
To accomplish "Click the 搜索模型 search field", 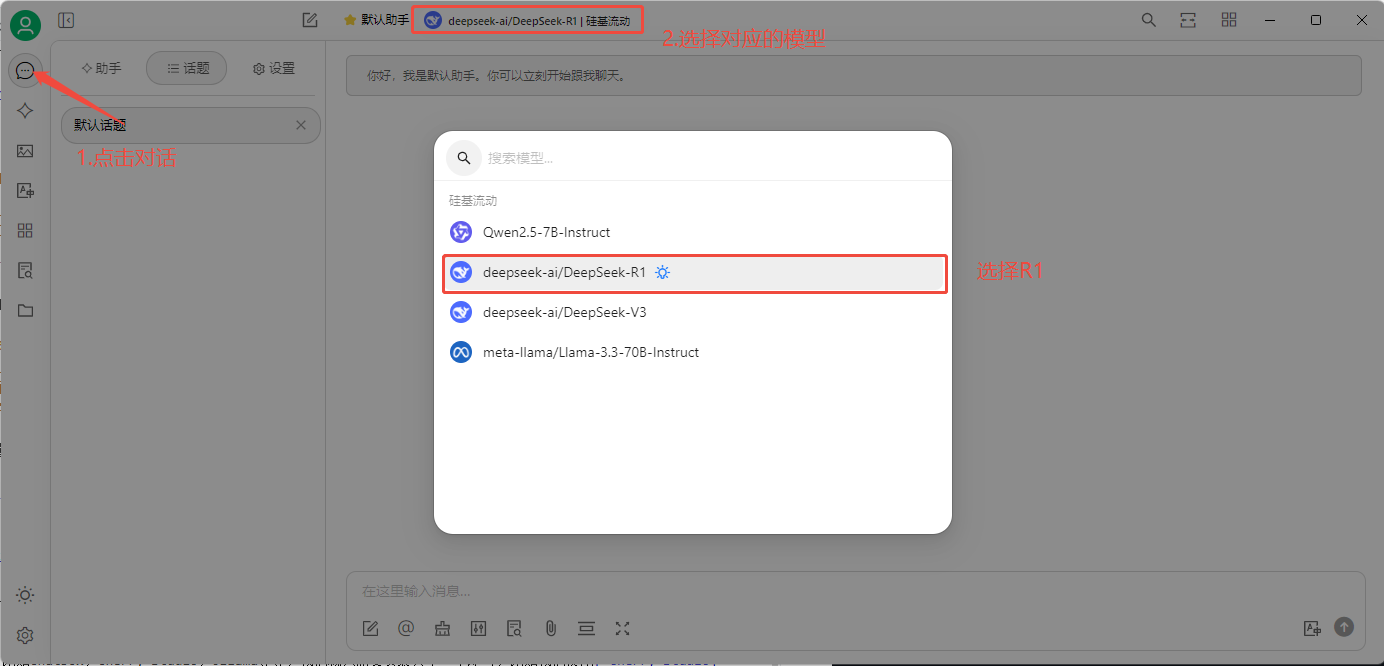I will [710, 158].
